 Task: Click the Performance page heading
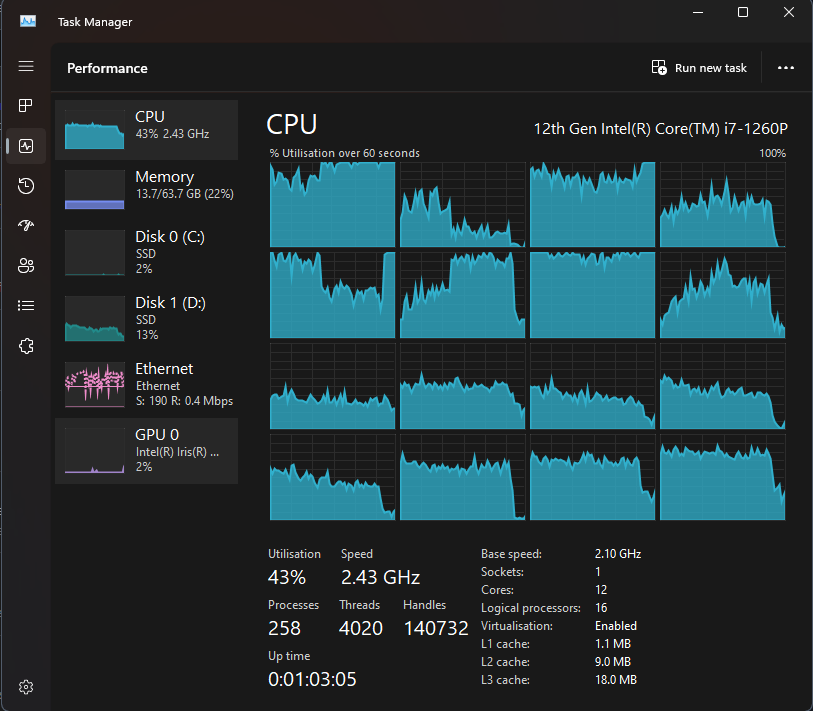107,68
